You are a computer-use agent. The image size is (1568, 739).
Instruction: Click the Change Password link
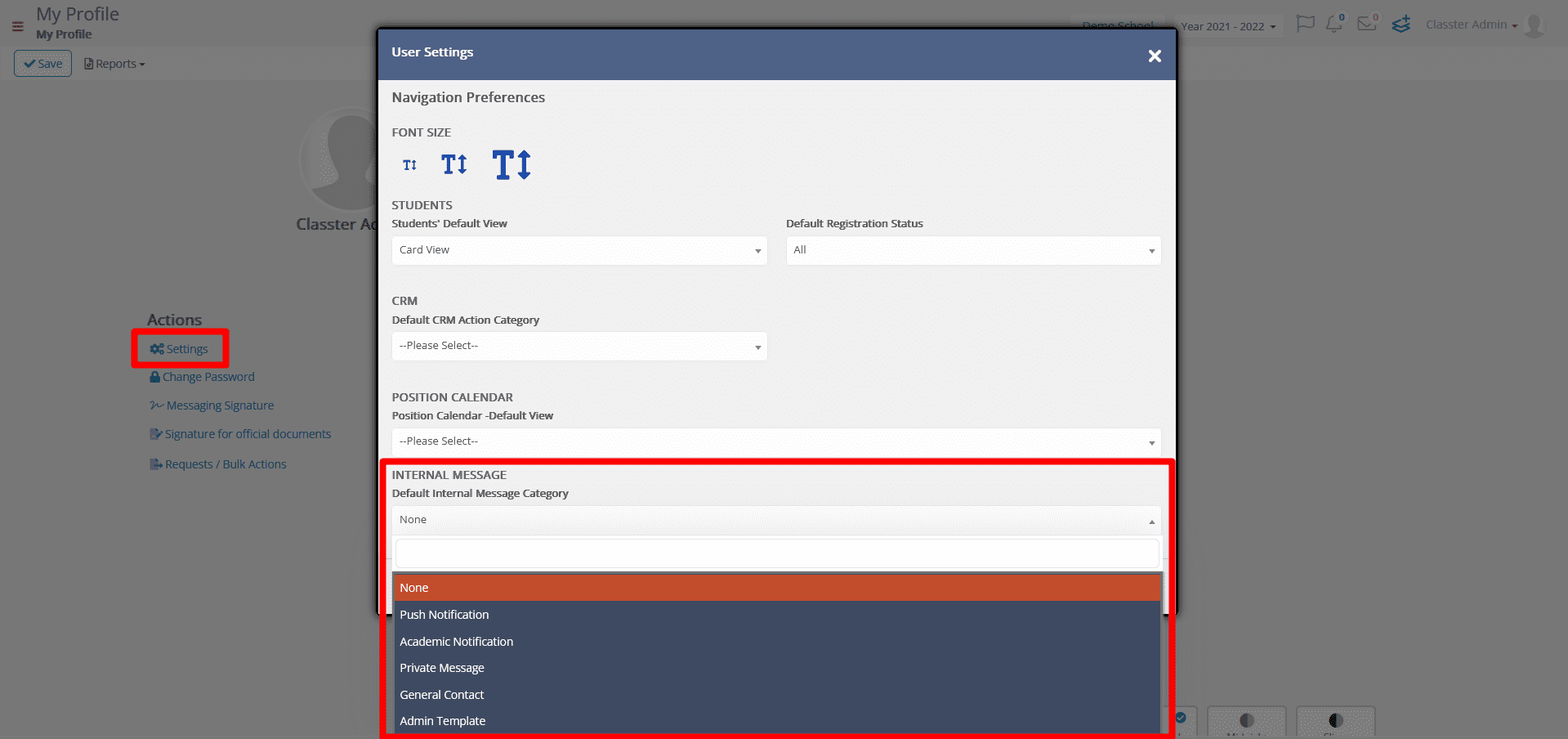(x=202, y=377)
